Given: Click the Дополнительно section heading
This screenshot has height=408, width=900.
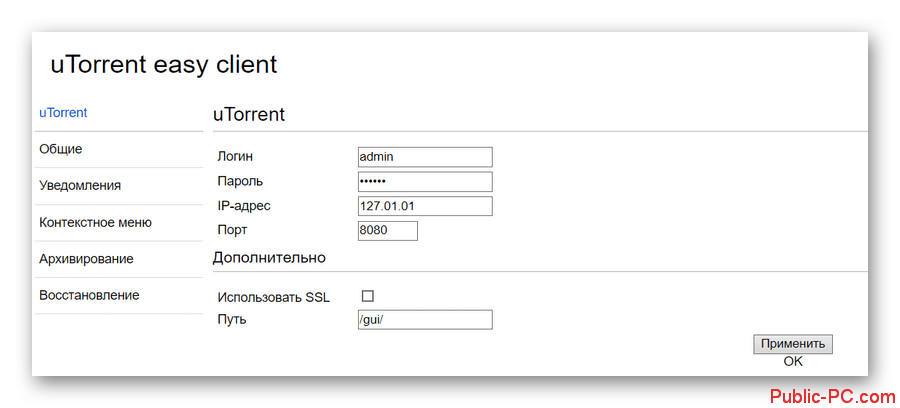Looking at the screenshot, I should [x=269, y=258].
